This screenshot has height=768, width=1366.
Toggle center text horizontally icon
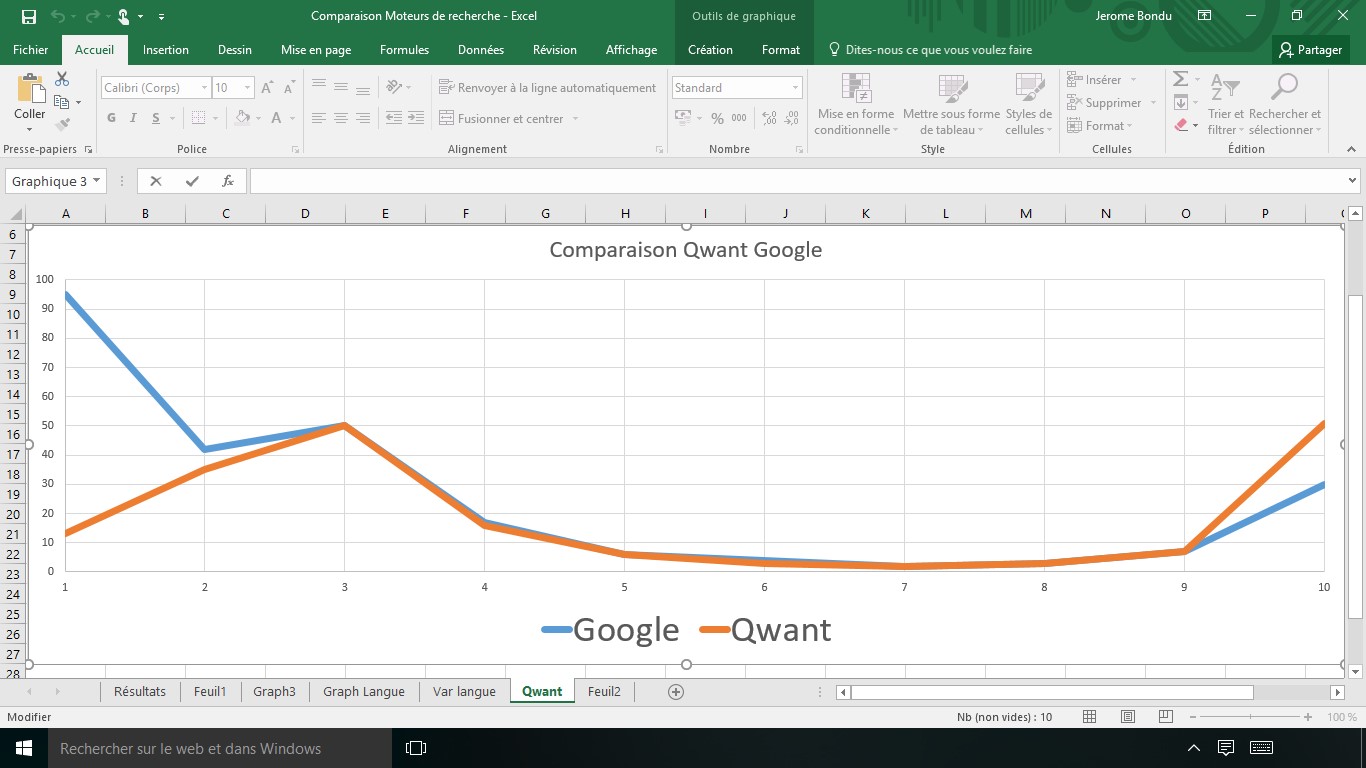pos(341,118)
